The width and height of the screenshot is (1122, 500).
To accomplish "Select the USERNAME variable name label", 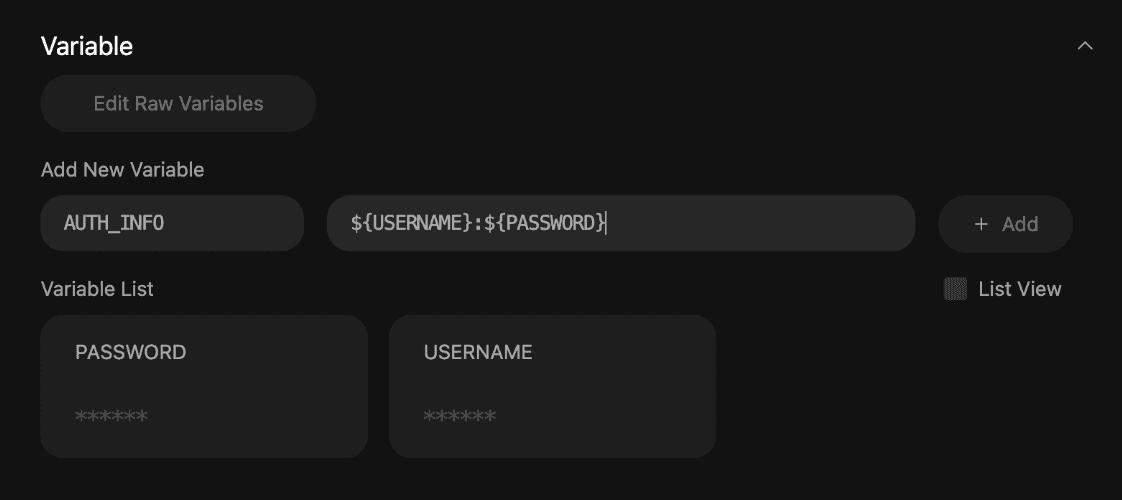I will [x=478, y=352].
